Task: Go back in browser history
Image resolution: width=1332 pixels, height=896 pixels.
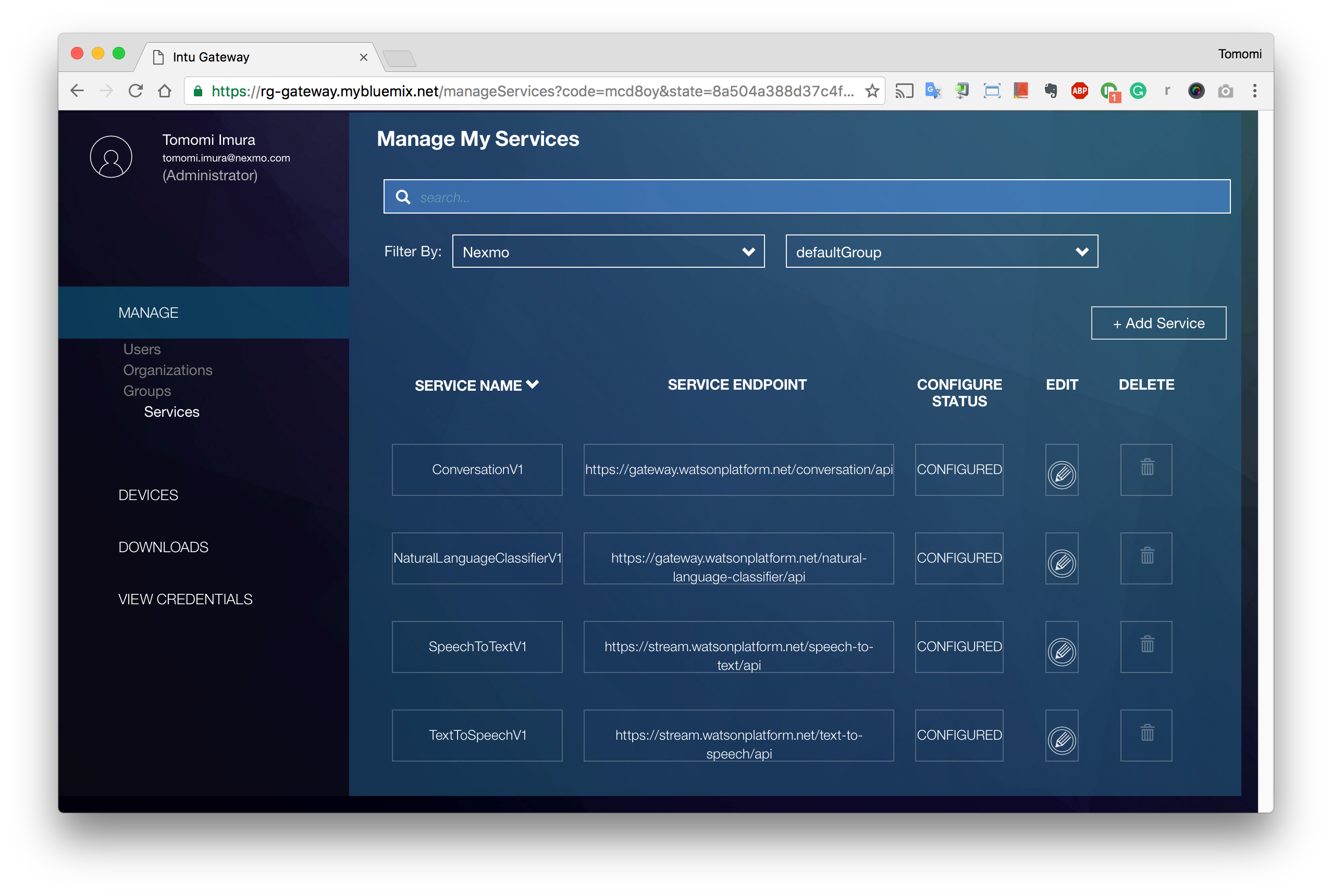Action: click(x=77, y=91)
